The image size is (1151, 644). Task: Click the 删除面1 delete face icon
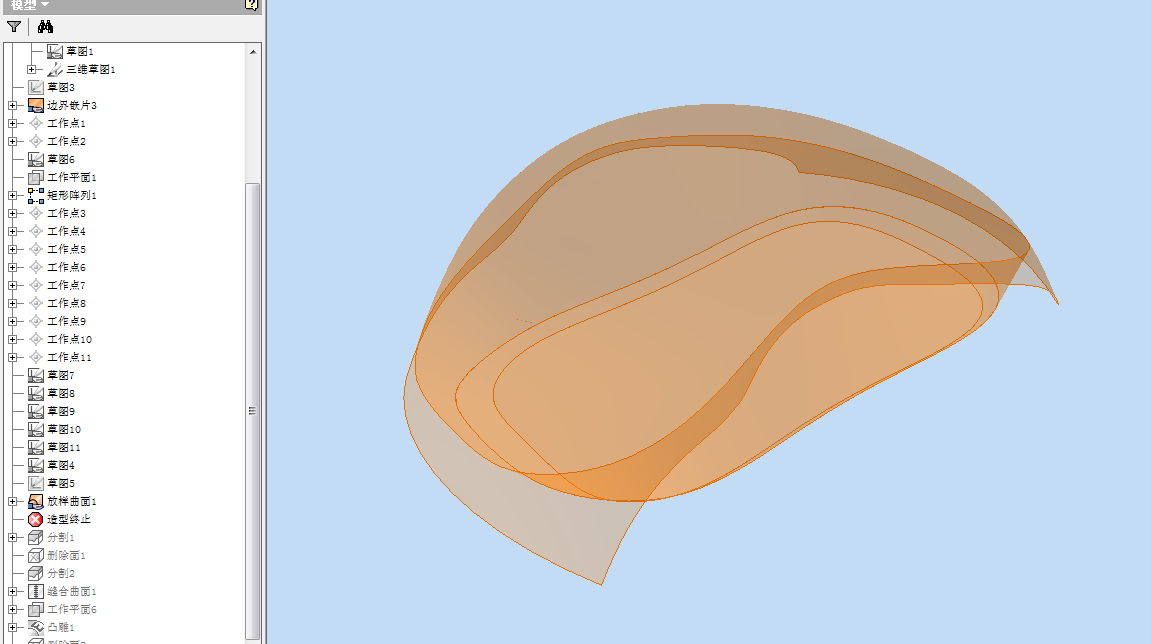point(36,555)
